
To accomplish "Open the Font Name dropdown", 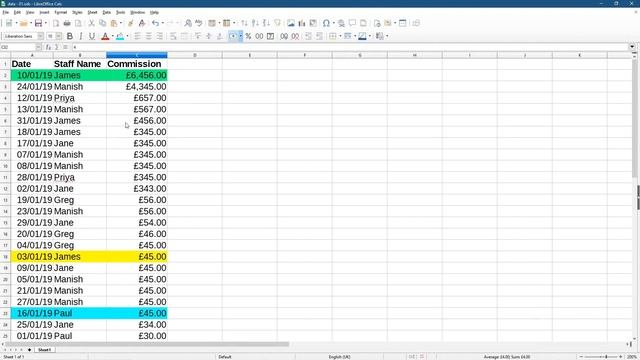I will [x=40, y=36].
